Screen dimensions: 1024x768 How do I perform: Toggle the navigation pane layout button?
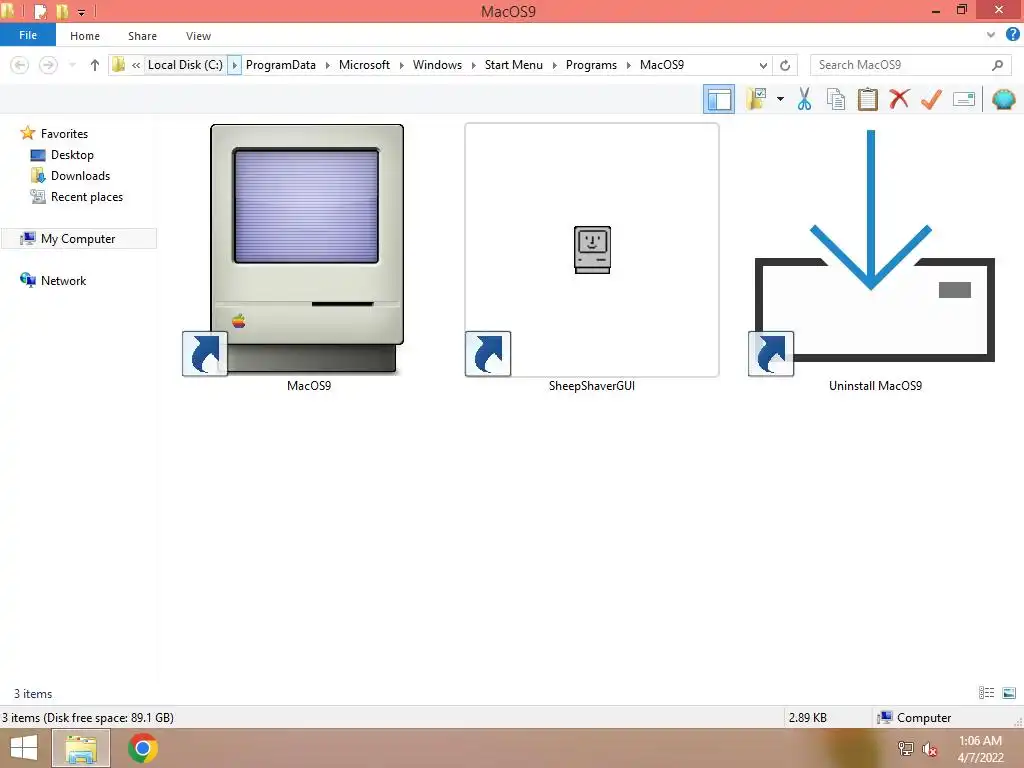(719, 99)
